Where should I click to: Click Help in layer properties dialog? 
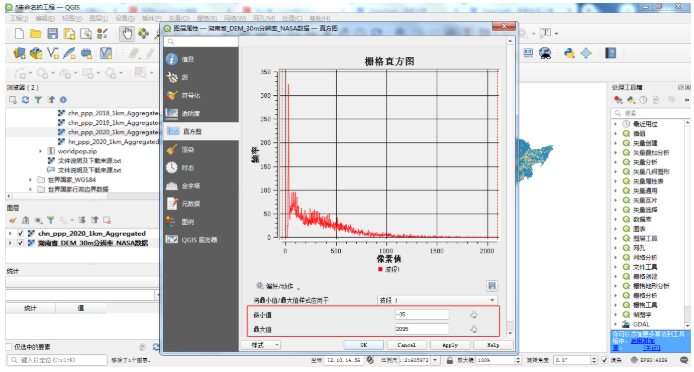pyautogui.click(x=493, y=345)
